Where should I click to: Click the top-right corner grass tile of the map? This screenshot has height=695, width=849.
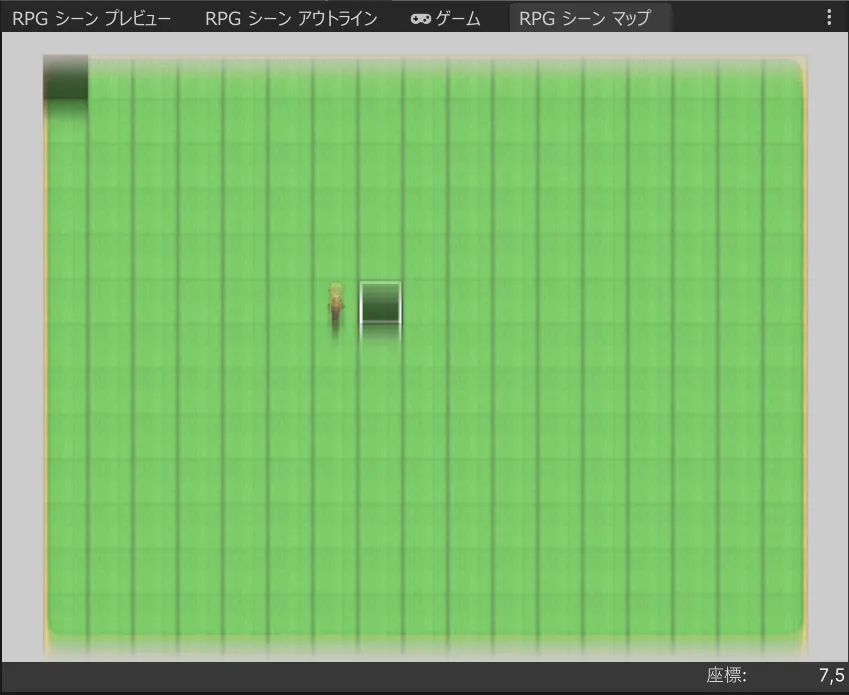click(x=783, y=78)
